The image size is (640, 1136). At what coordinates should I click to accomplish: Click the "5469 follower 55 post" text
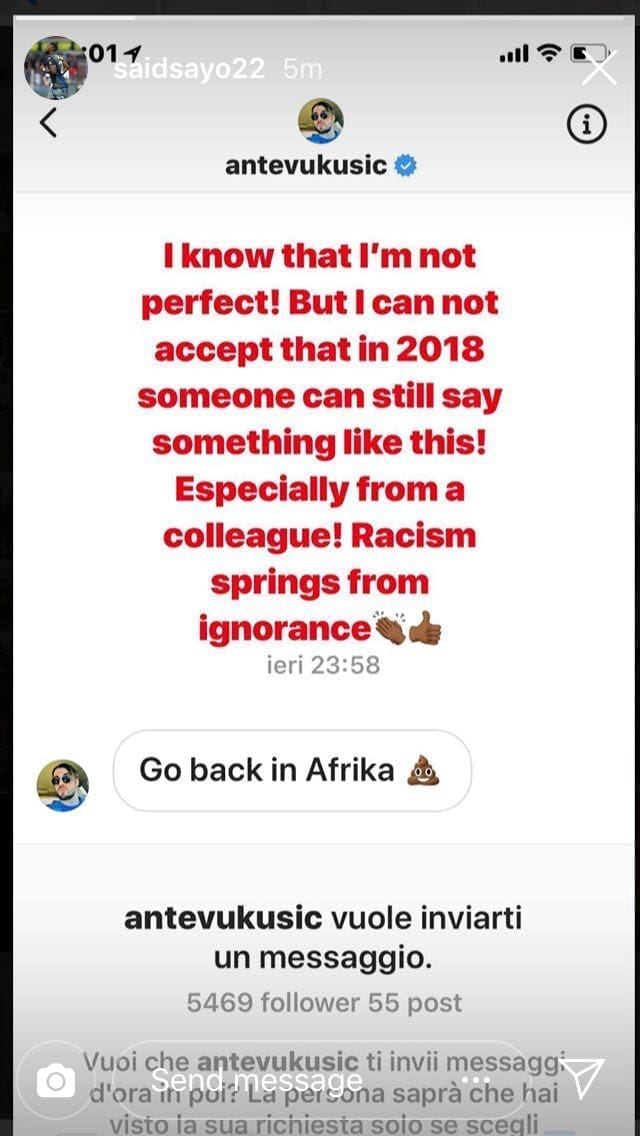(x=324, y=1003)
